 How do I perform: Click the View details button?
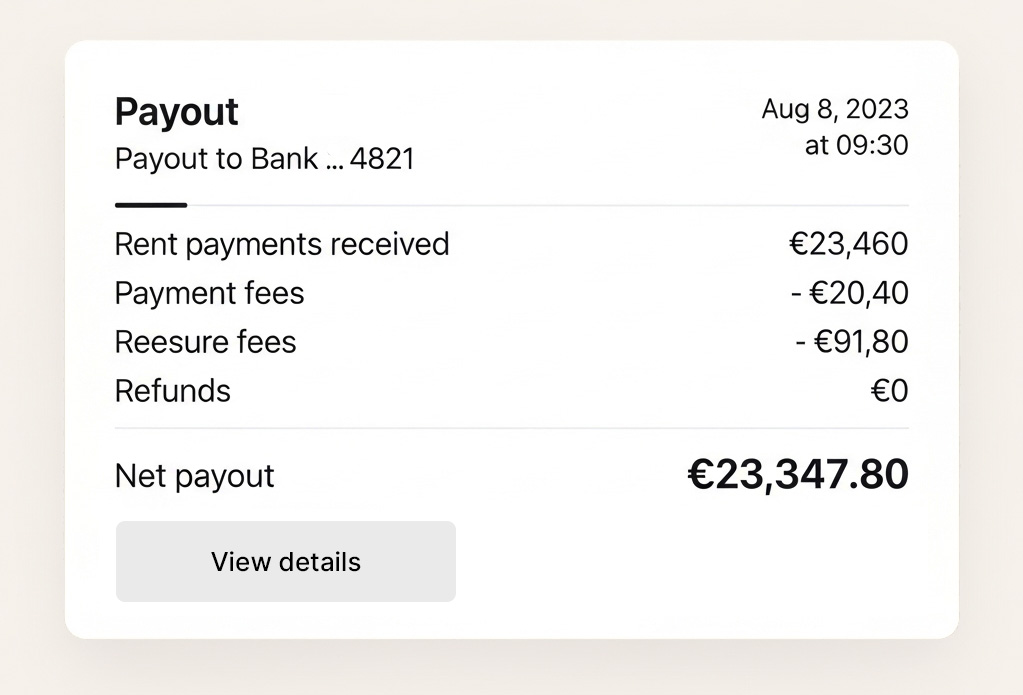point(285,561)
